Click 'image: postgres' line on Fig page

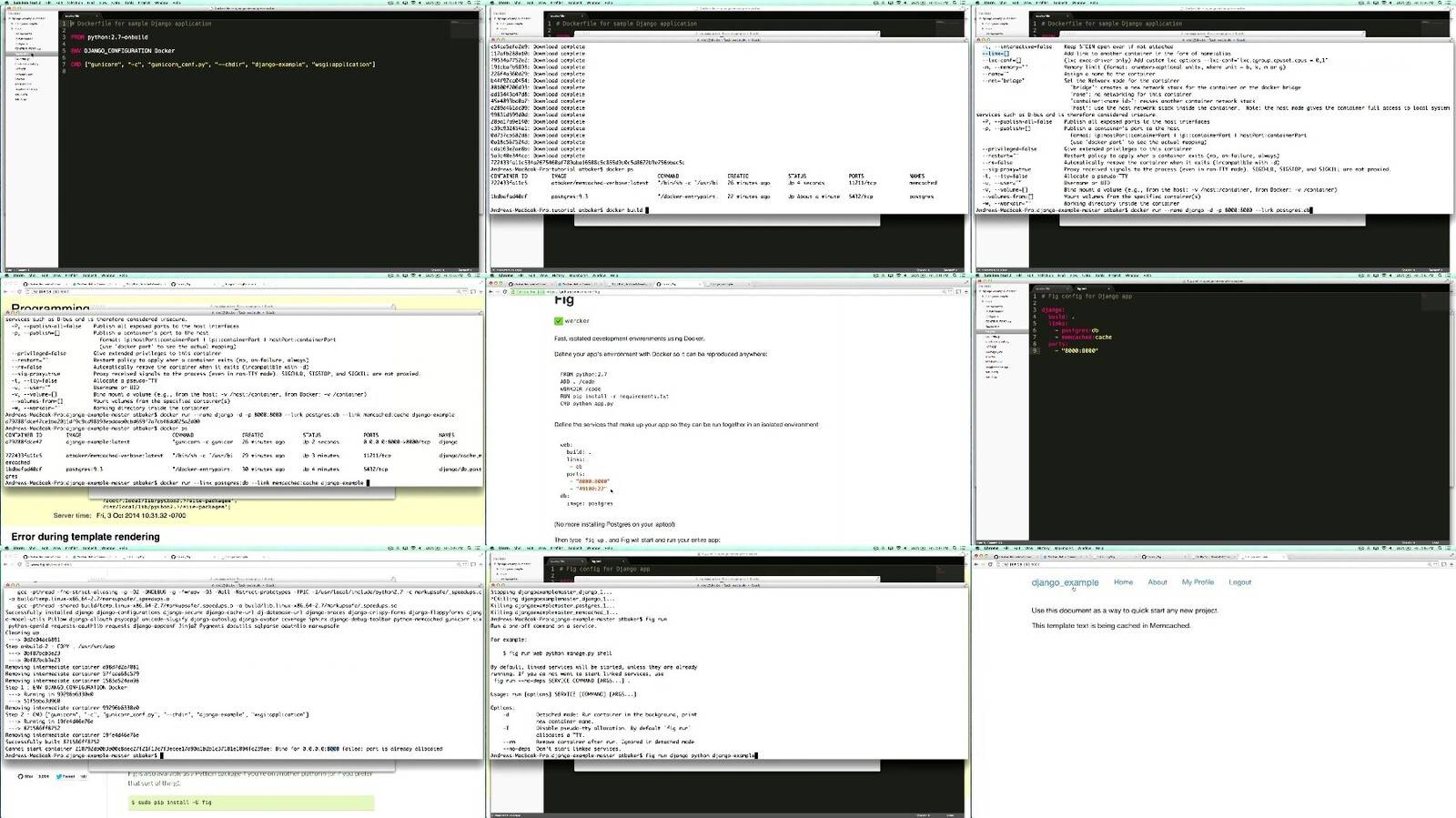tap(590, 503)
